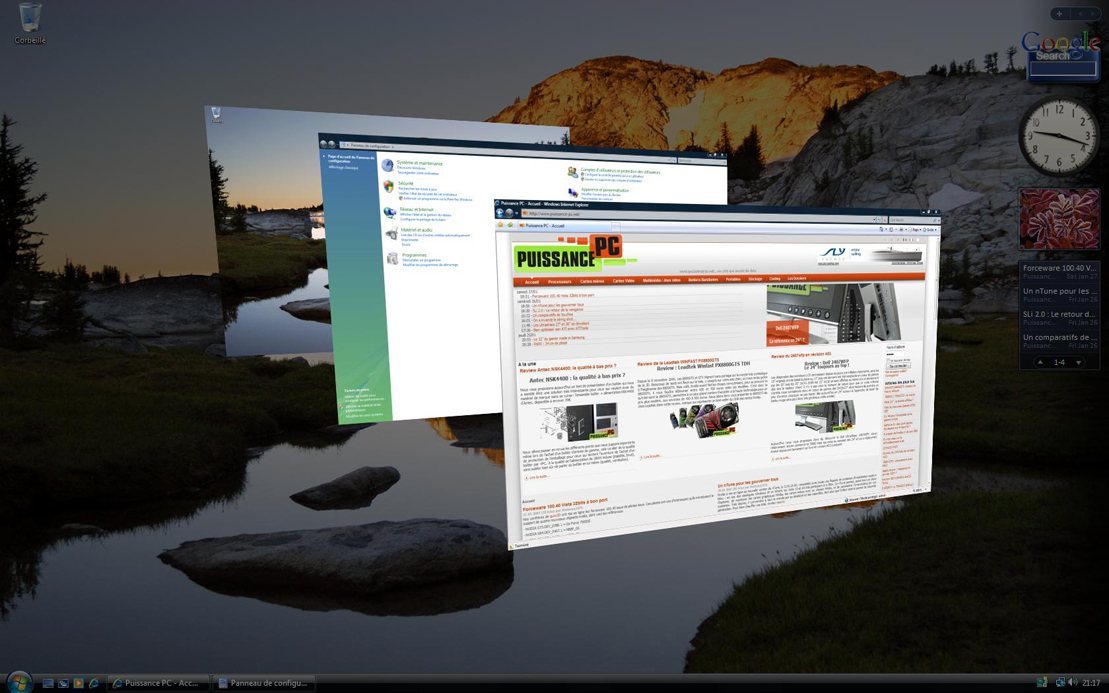Select Puissance PC taskbar button

[x=157, y=683]
